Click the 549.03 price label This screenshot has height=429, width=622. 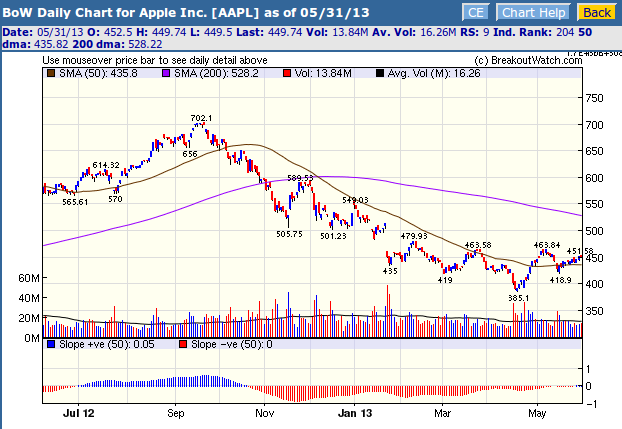pyautogui.click(x=355, y=200)
